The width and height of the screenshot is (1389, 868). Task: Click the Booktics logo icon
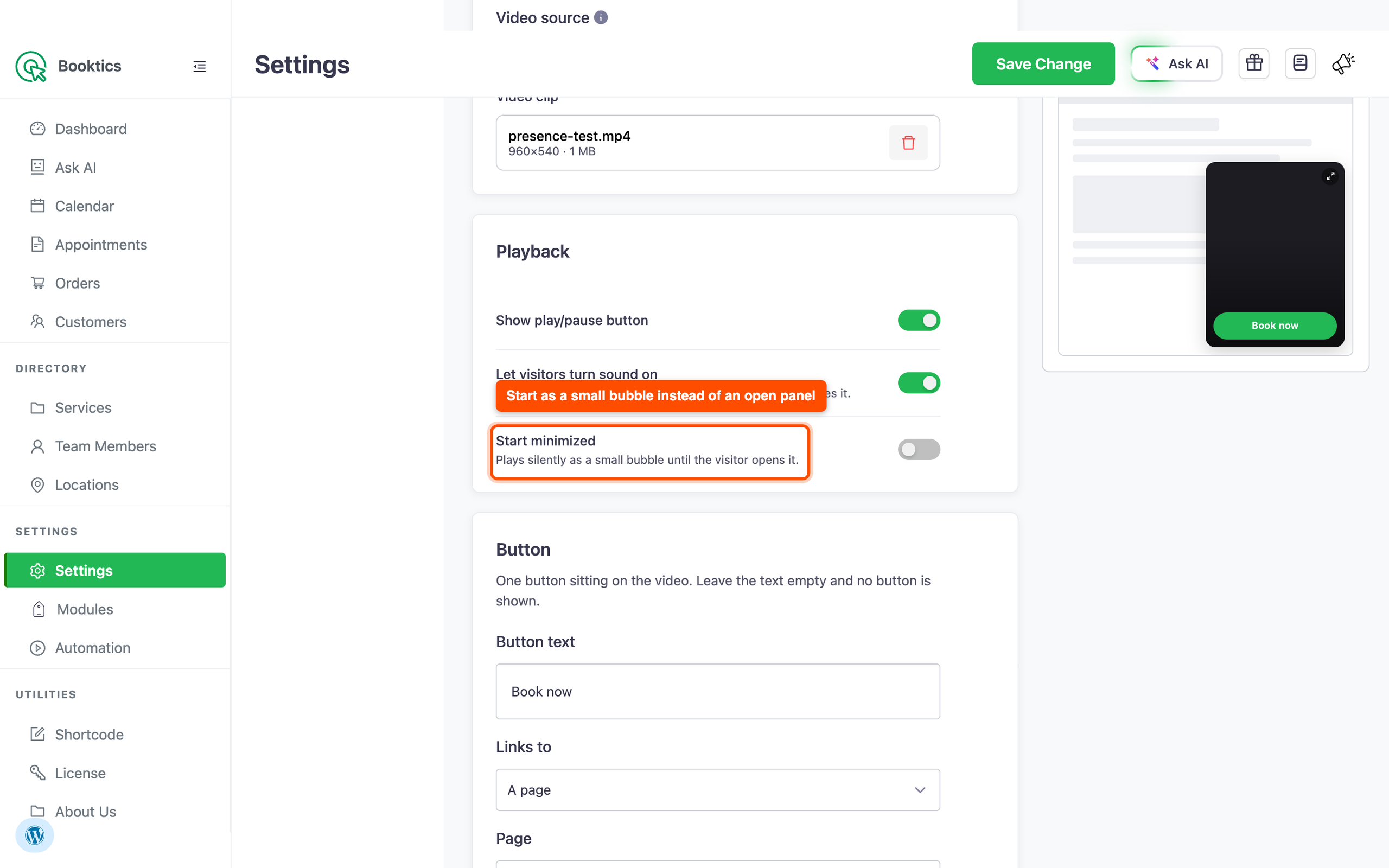[x=31, y=67]
